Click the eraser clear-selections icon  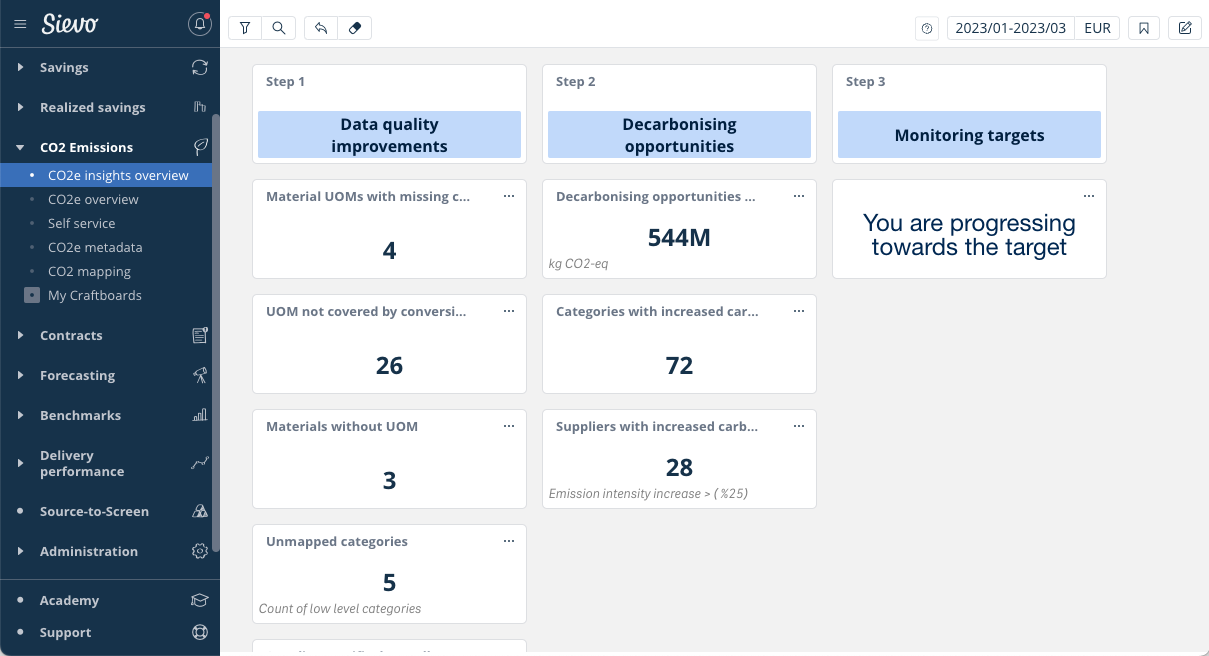tap(354, 28)
